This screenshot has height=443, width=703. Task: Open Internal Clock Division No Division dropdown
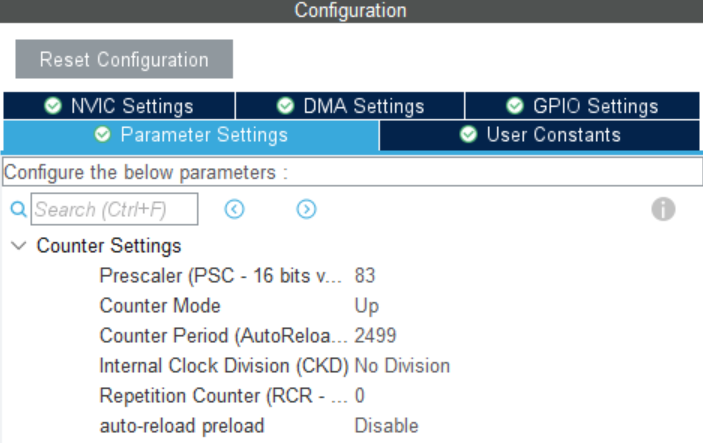[x=402, y=366]
